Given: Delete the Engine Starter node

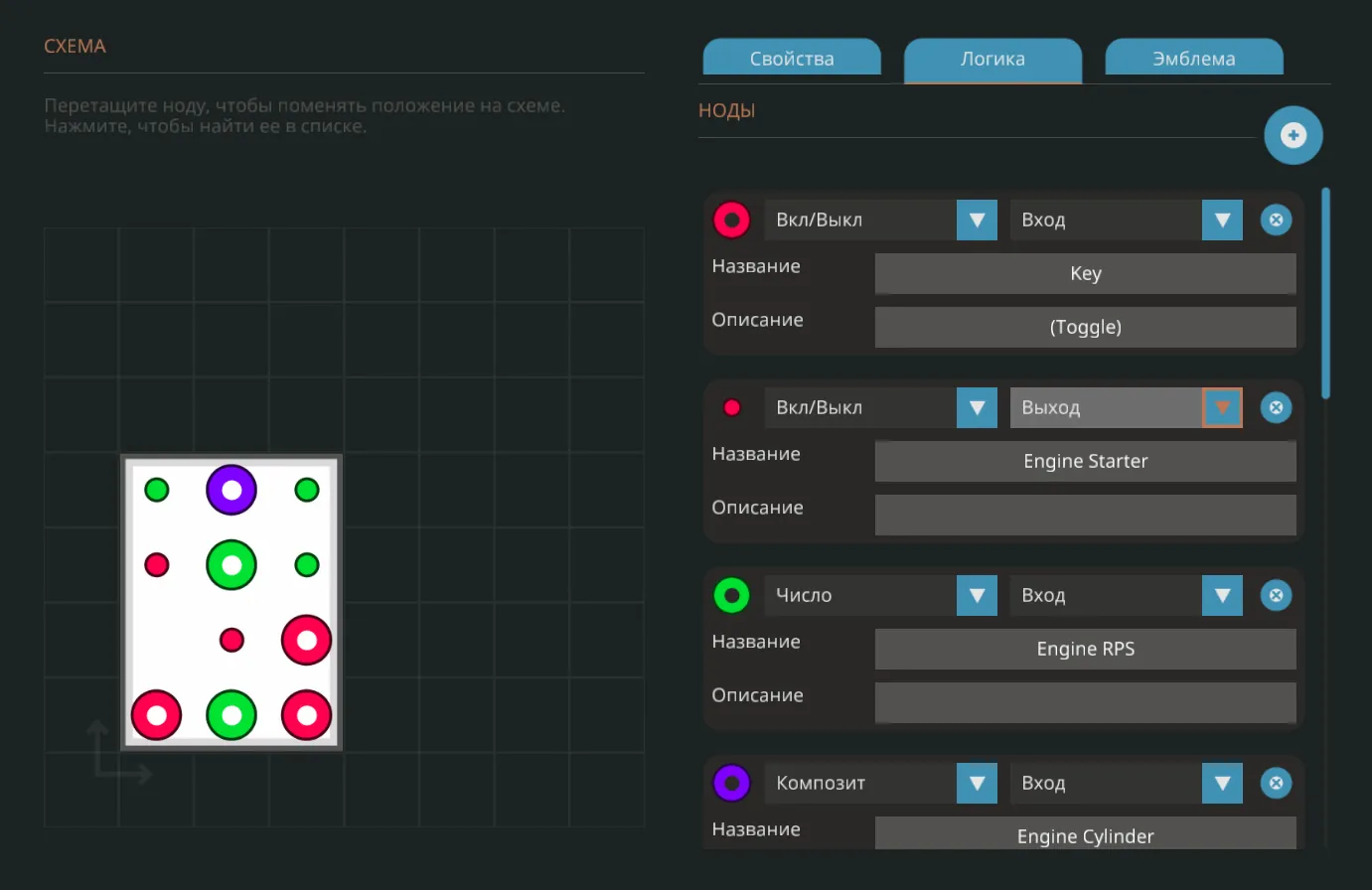Looking at the screenshot, I should pos(1276,407).
